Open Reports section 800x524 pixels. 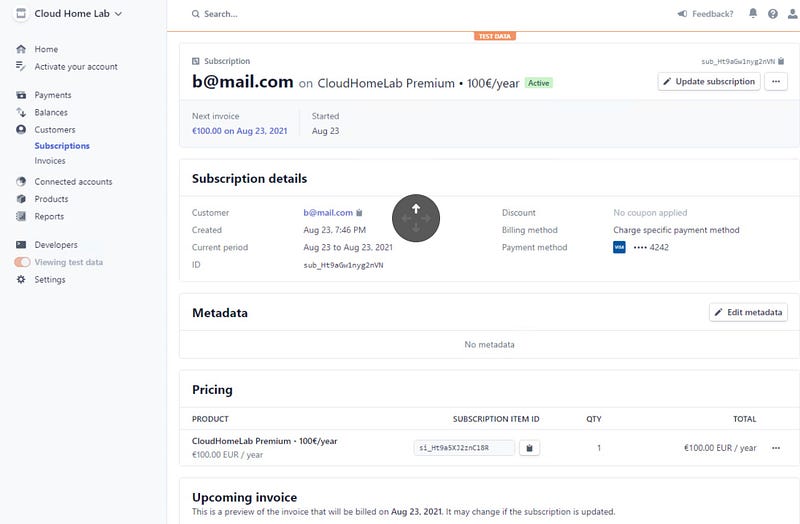click(49, 216)
